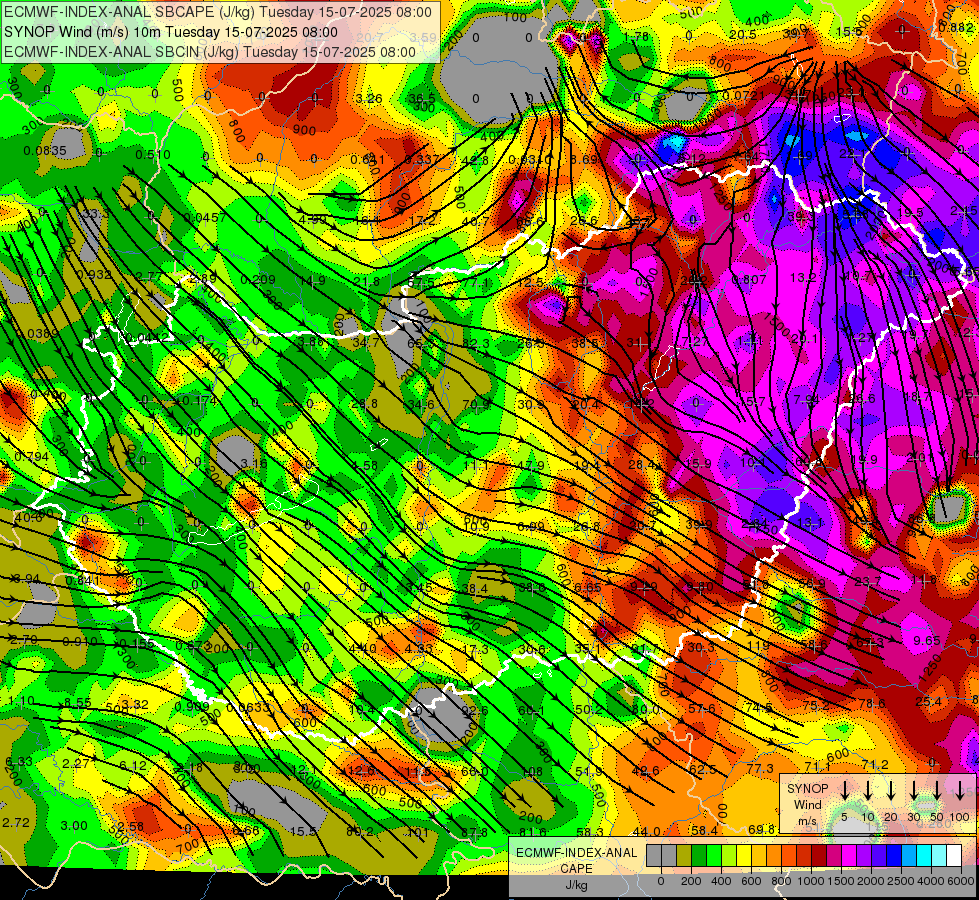Viewport: 979px width, 900px height.
Task: Click the map value '92.6'
Action: 475,711
